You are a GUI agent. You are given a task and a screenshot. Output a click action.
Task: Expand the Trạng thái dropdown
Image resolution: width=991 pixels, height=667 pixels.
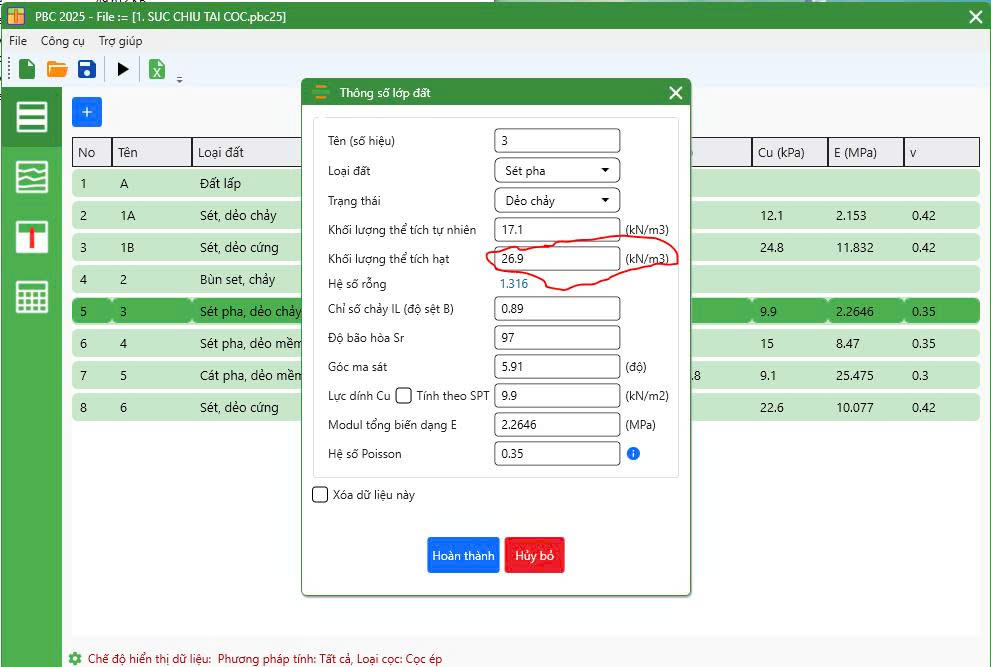557,201
